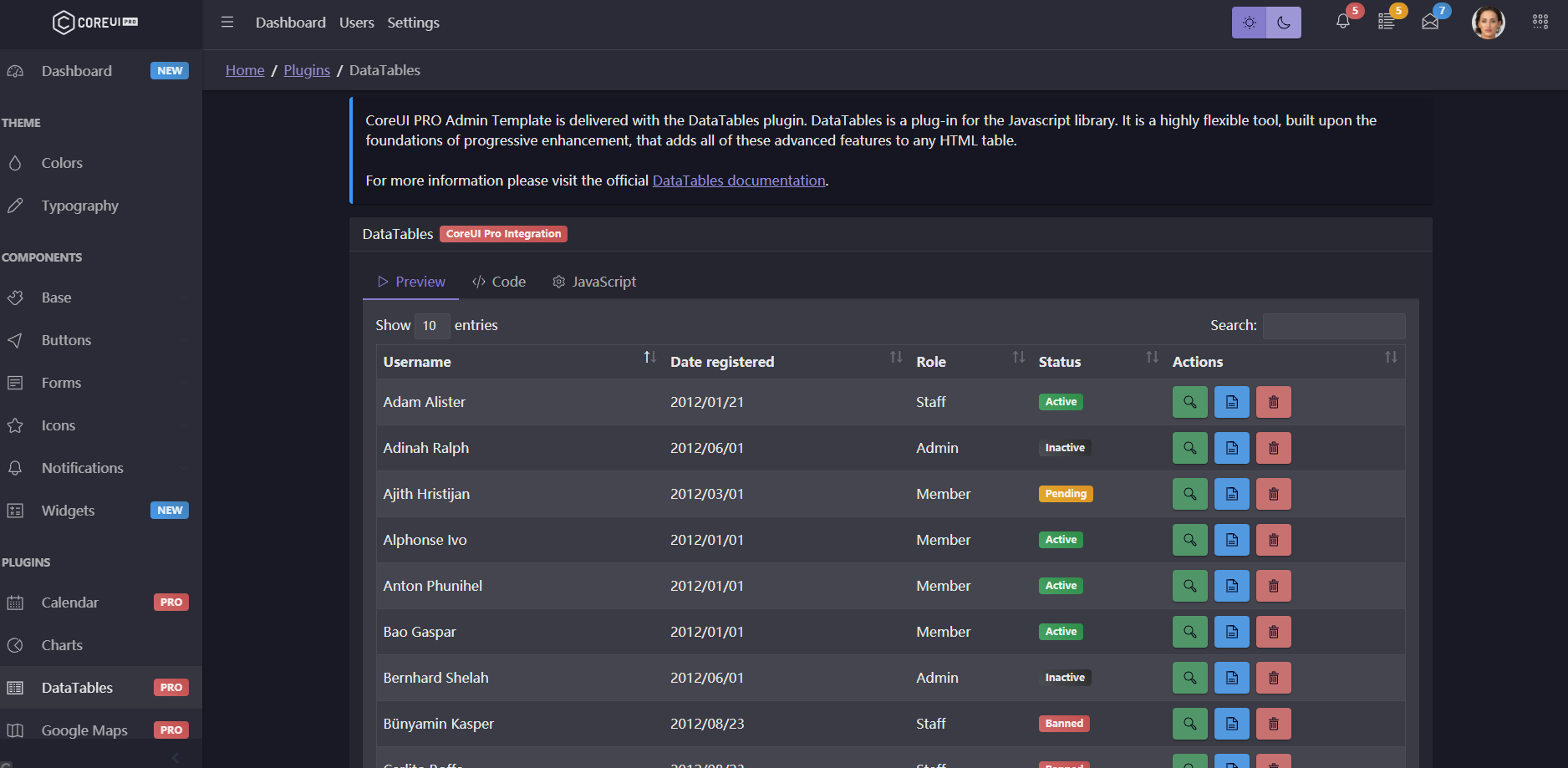
Task: Switch to dark theme with moon button
Action: coord(1284,23)
